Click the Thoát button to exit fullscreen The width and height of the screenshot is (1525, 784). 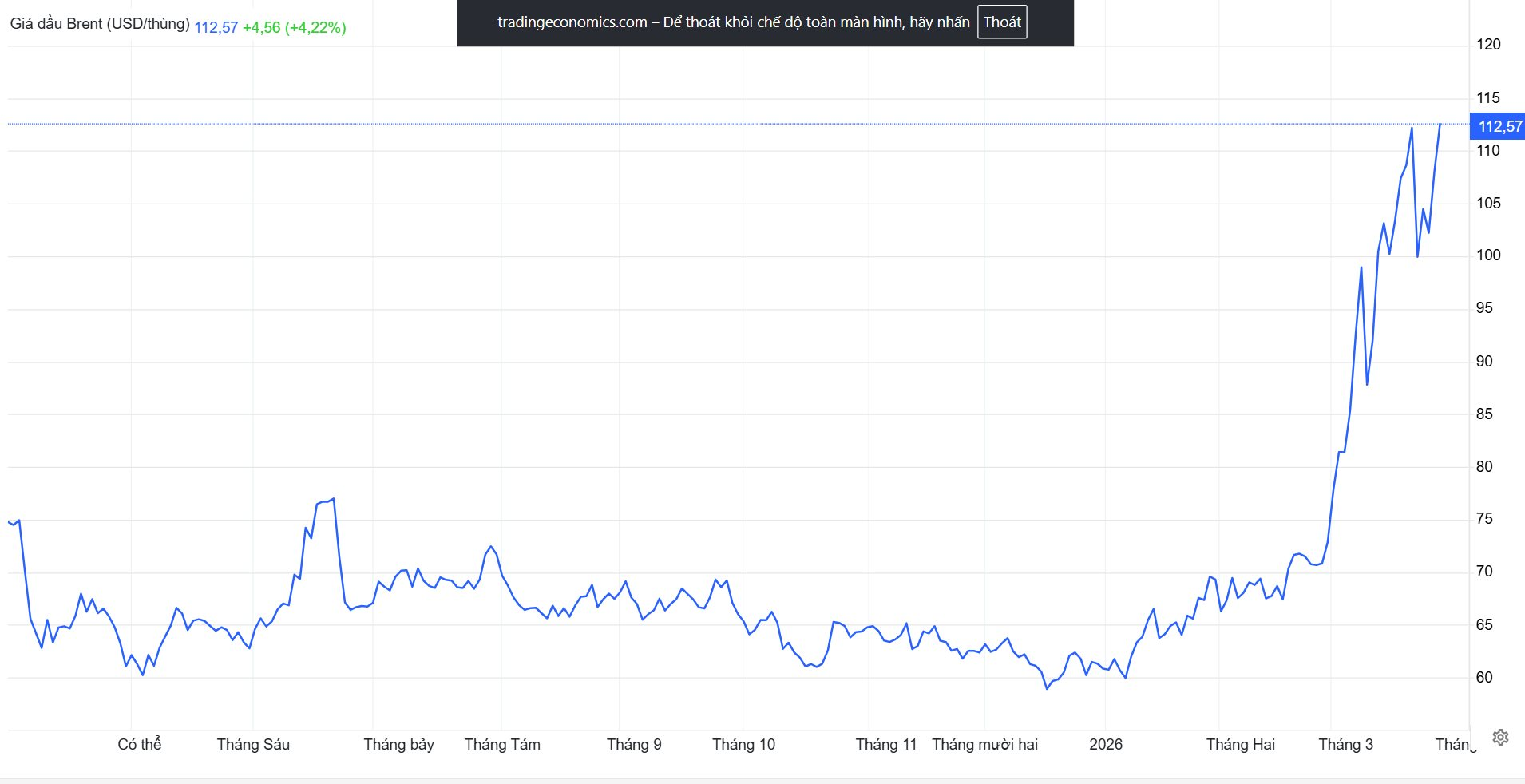1001,22
